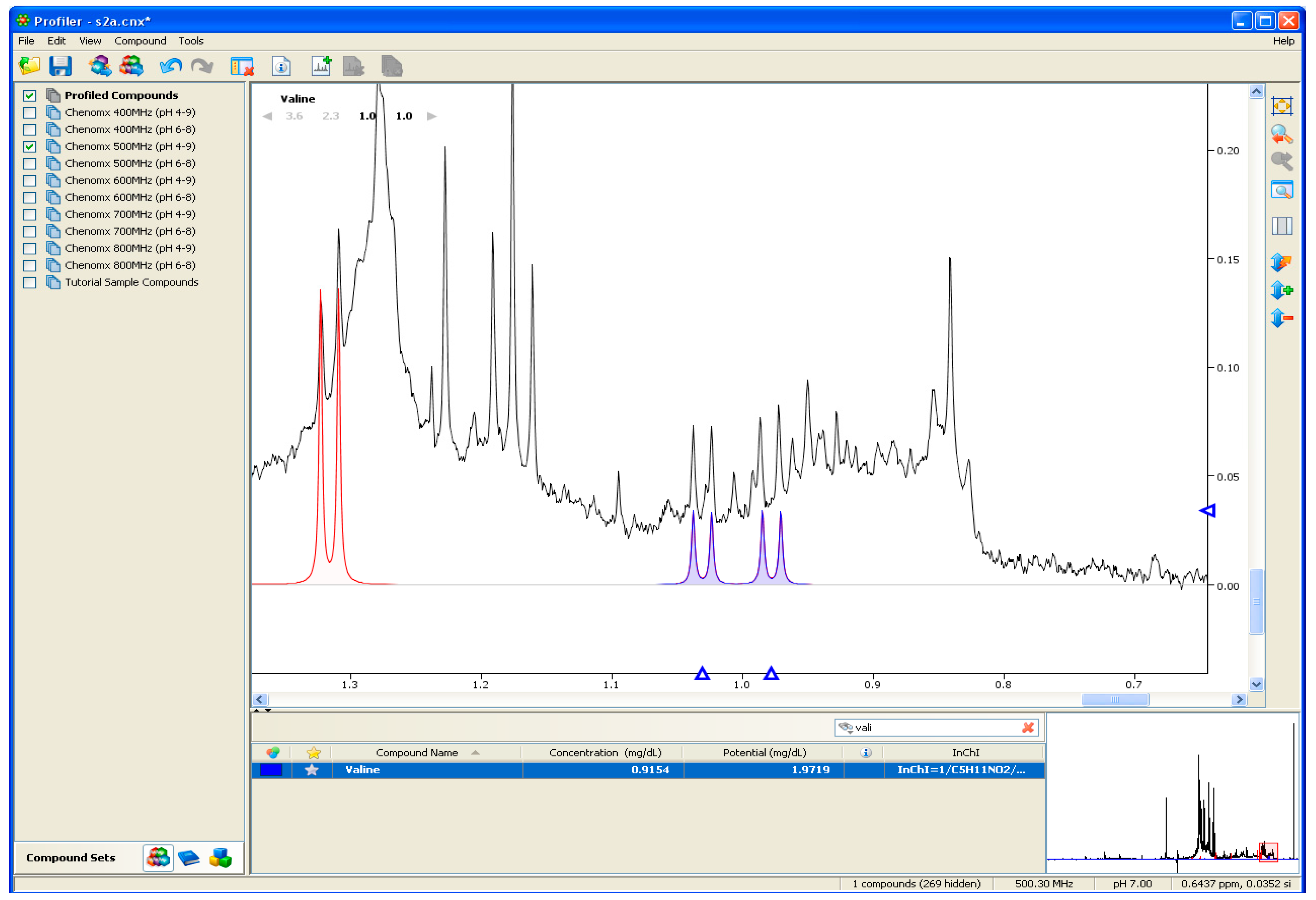Open the search filter dropdown icon
The image size is (1316, 900).
(x=846, y=728)
